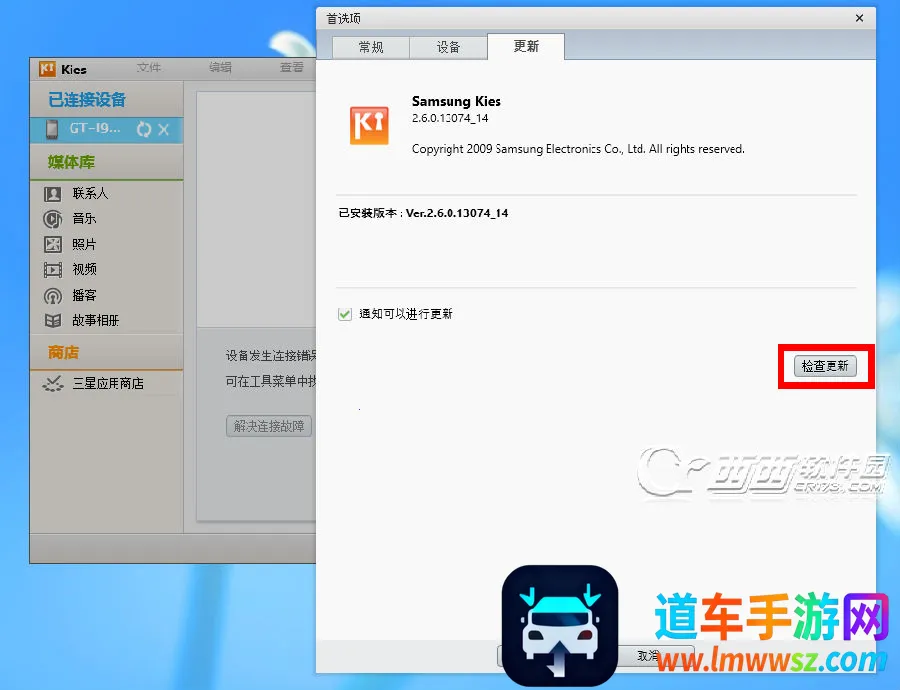Open the Music (音乐) library icon
The width and height of the screenshot is (900, 690).
pyautogui.click(x=53, y=219)
